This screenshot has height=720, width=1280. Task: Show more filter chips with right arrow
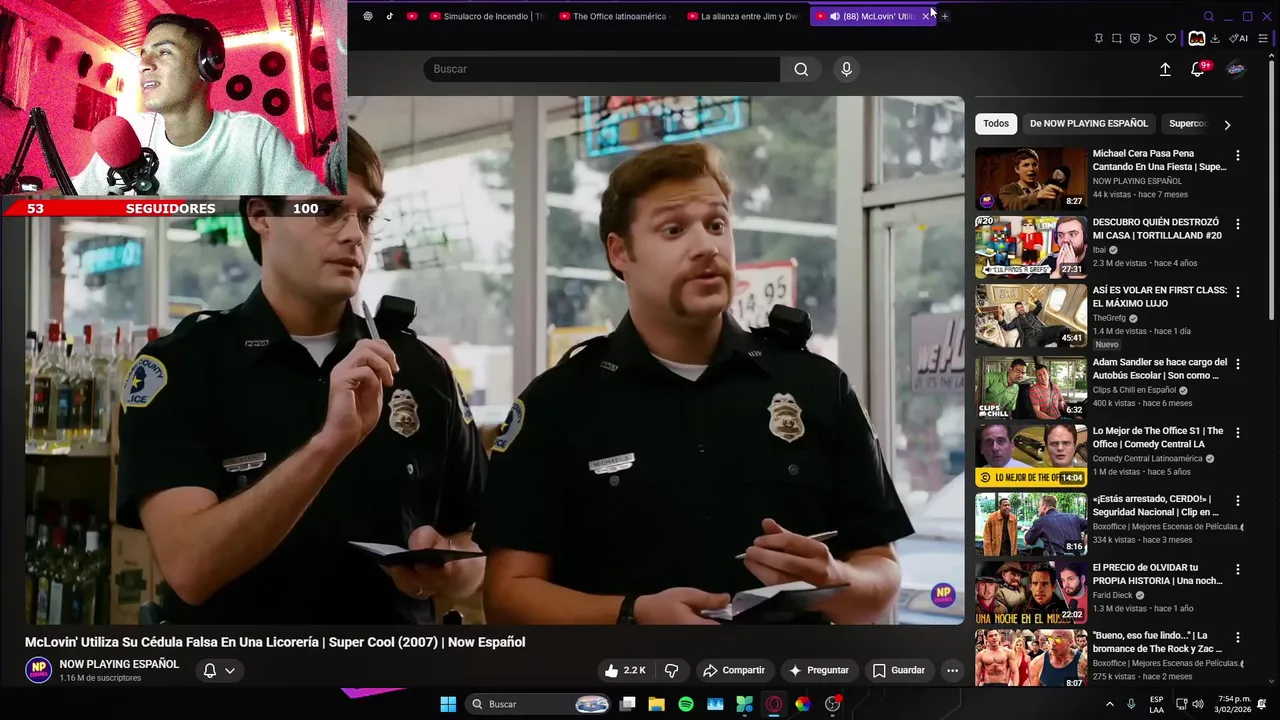tap(1227, 125)
